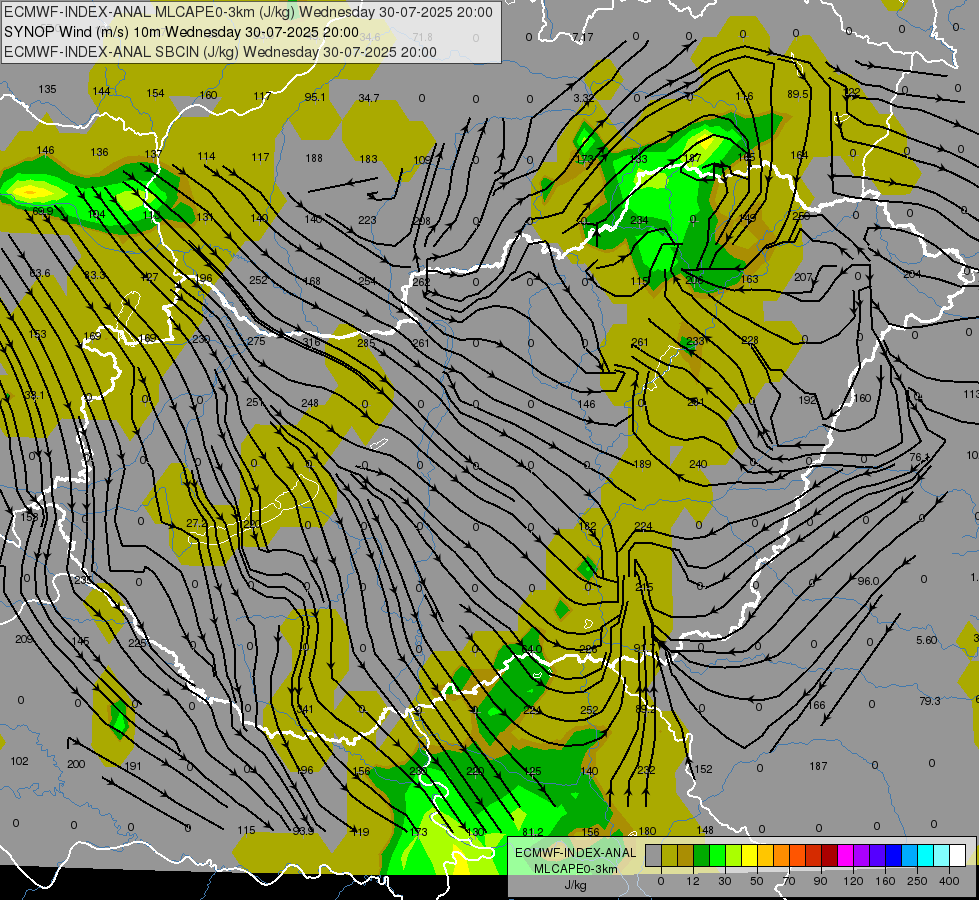This screenshot has height=900, width=979.
Task: Click the pure blue swatch right of the 160 tick
Action: coord(893,856)
